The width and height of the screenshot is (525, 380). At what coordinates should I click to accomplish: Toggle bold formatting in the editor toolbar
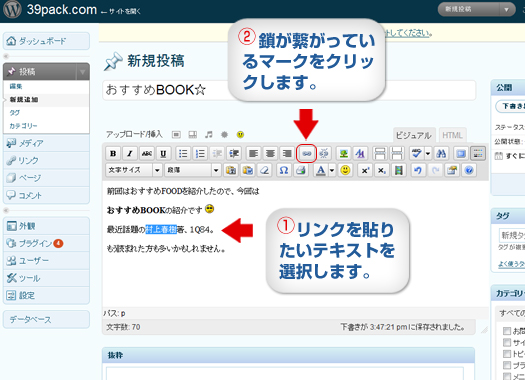click(x=113, y=153)
